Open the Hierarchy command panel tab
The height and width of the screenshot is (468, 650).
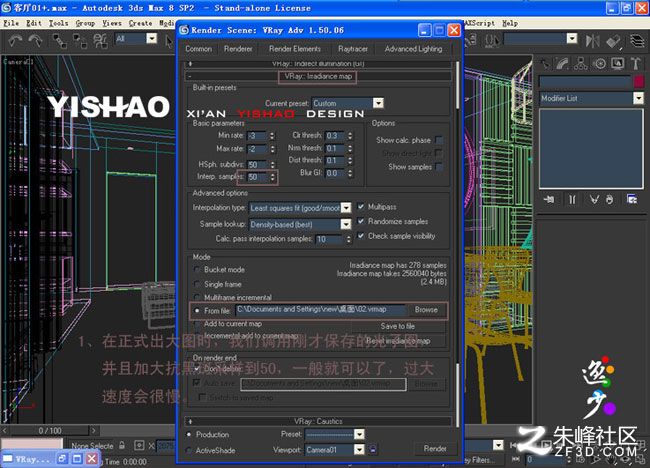click(x=580, y=63)
